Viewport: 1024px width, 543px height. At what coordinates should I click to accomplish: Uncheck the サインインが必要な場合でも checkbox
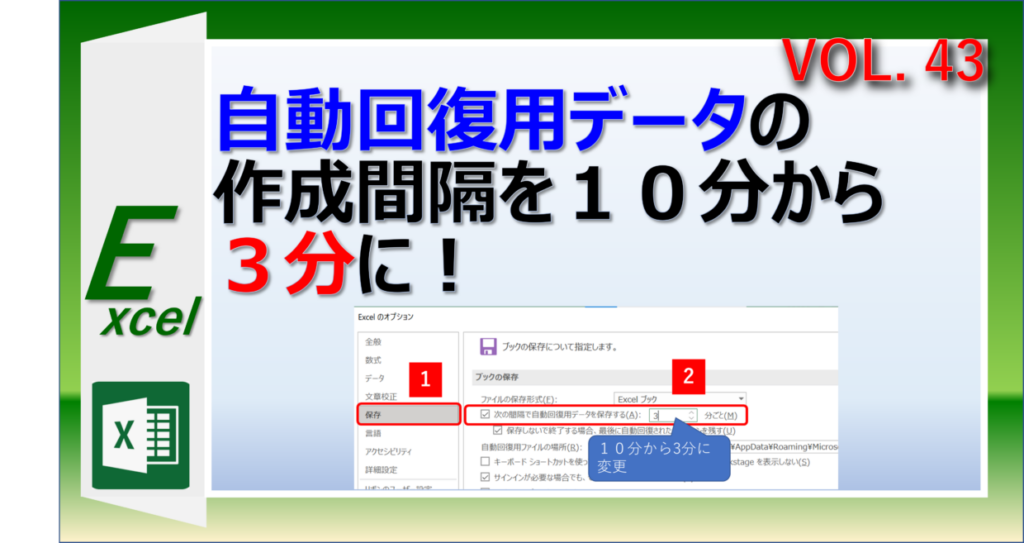(485, 478)
